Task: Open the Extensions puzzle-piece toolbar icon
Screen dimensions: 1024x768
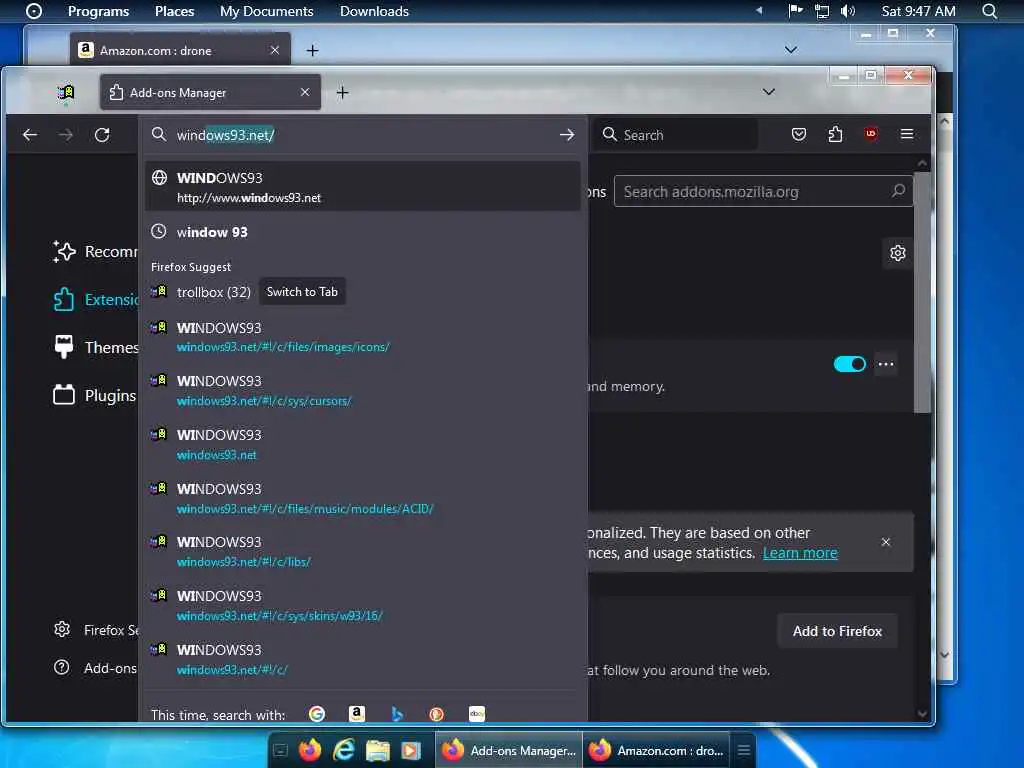Action: pos(835,135)
